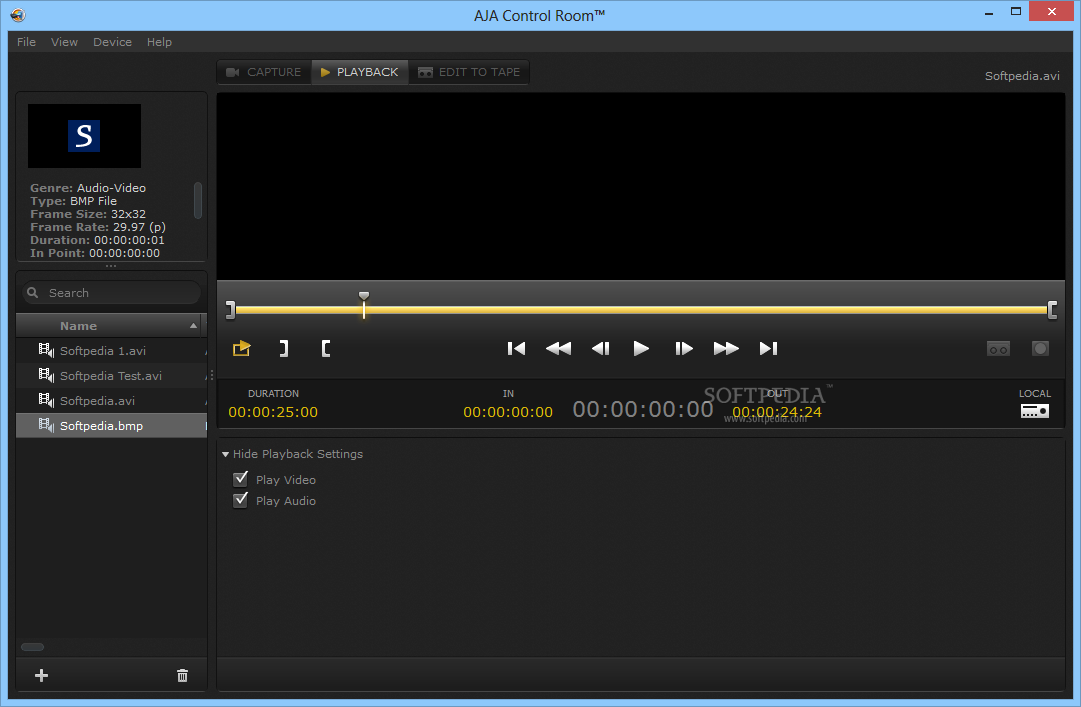Open the File menu

point(26,42)
